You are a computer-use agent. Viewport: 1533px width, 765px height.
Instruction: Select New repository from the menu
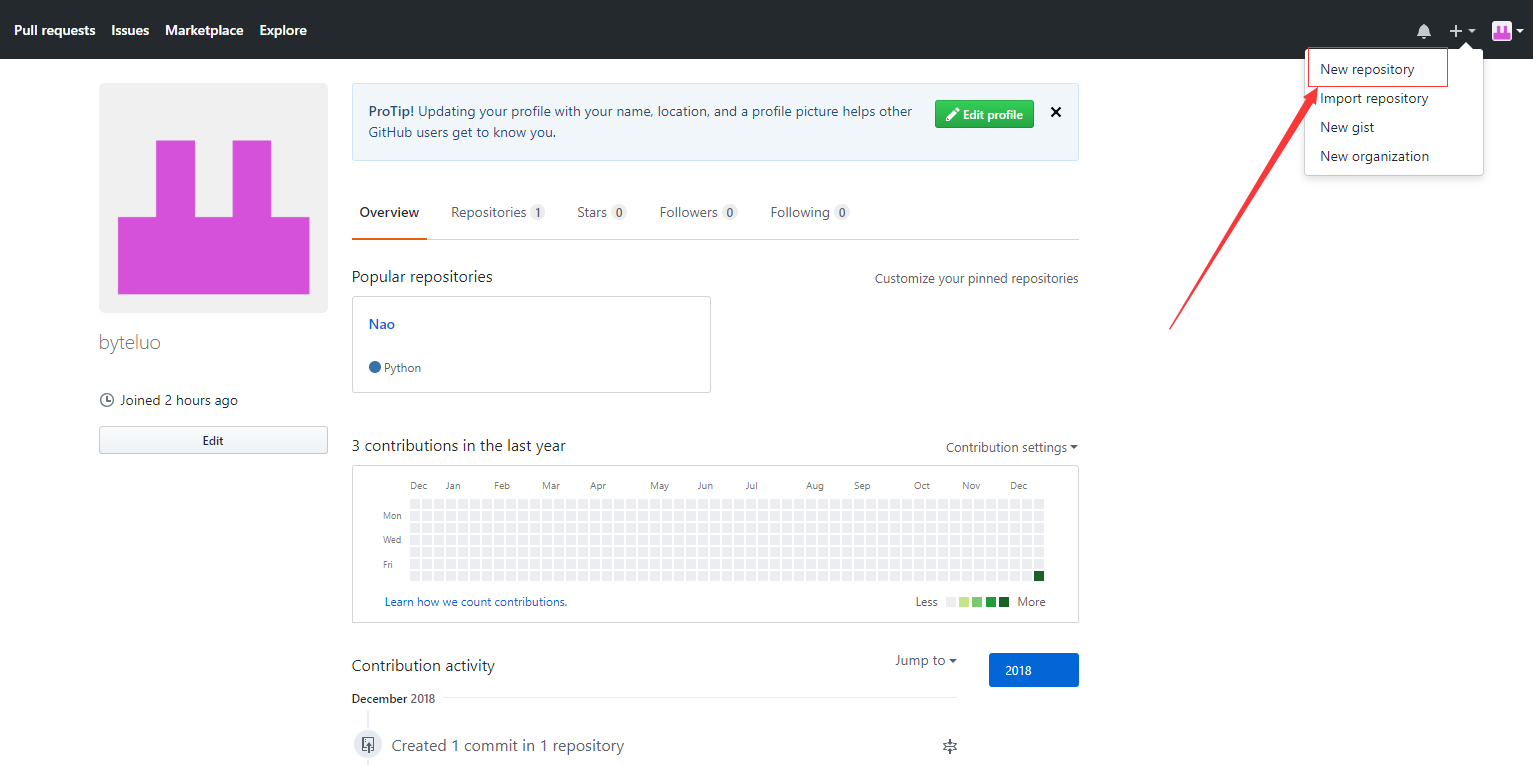coord(1367,69)
